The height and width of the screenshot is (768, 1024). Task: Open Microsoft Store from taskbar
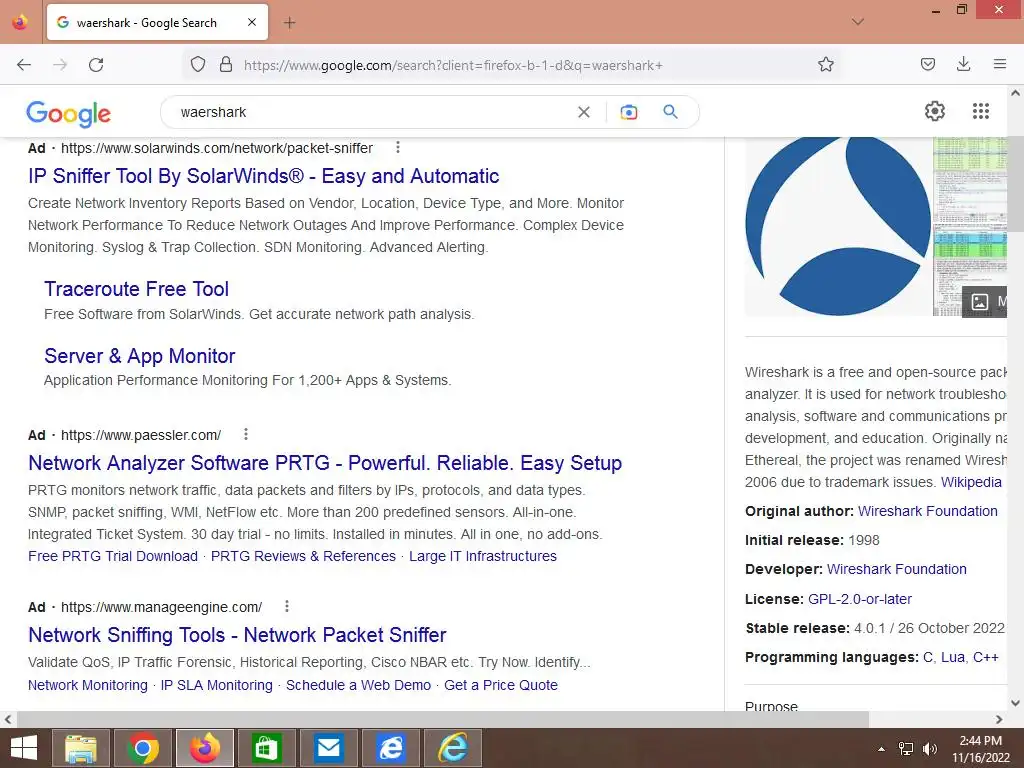click(x=266, y=748)
